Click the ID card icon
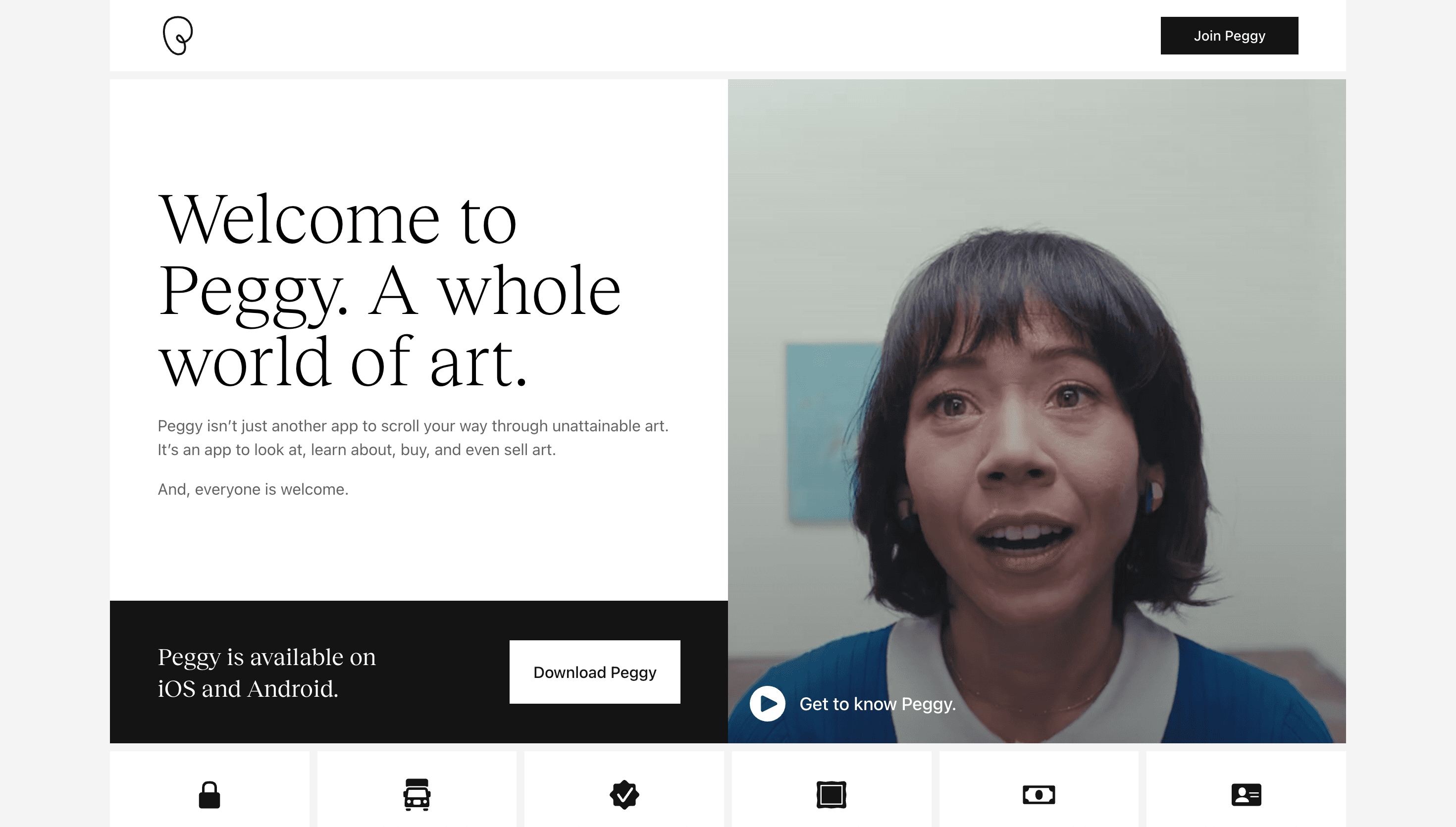The width and height of the screenshot is (1456, 827). (x=1246, y=795)
